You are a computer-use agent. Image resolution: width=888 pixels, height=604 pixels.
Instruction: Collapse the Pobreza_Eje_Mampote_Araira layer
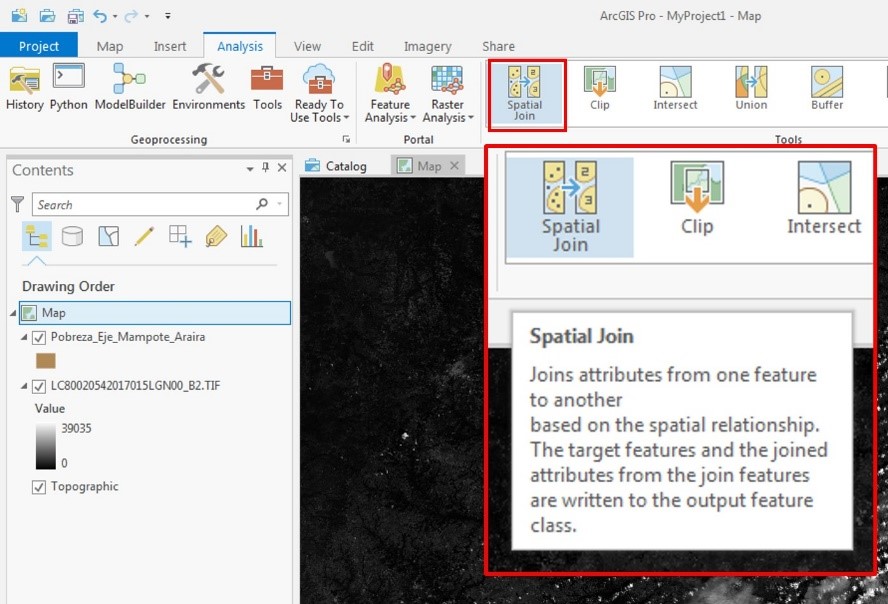[24, 337]
